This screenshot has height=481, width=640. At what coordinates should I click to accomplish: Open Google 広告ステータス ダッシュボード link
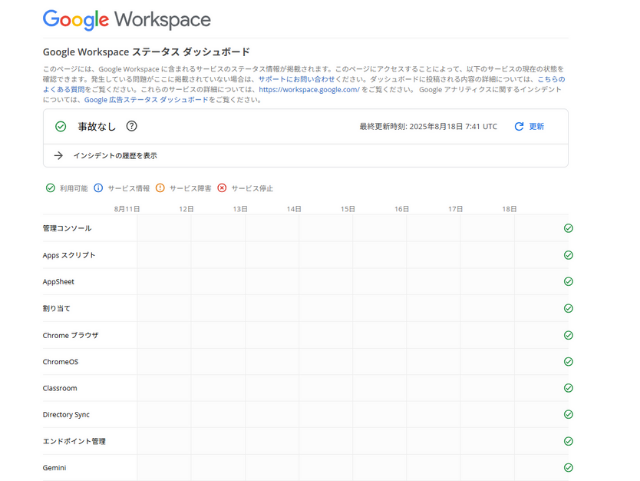146,100
